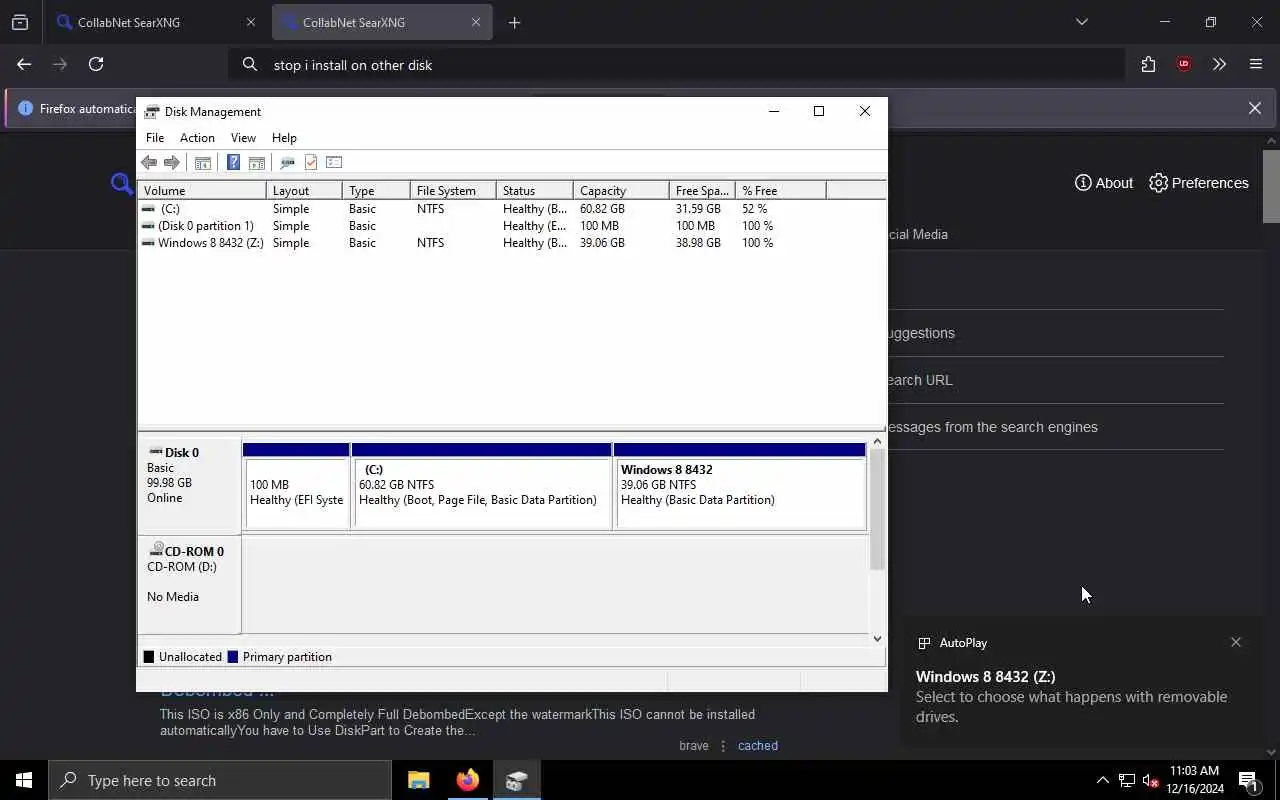
Task: Click the graphical view scroll up arrow
Action: pos(877,441)
